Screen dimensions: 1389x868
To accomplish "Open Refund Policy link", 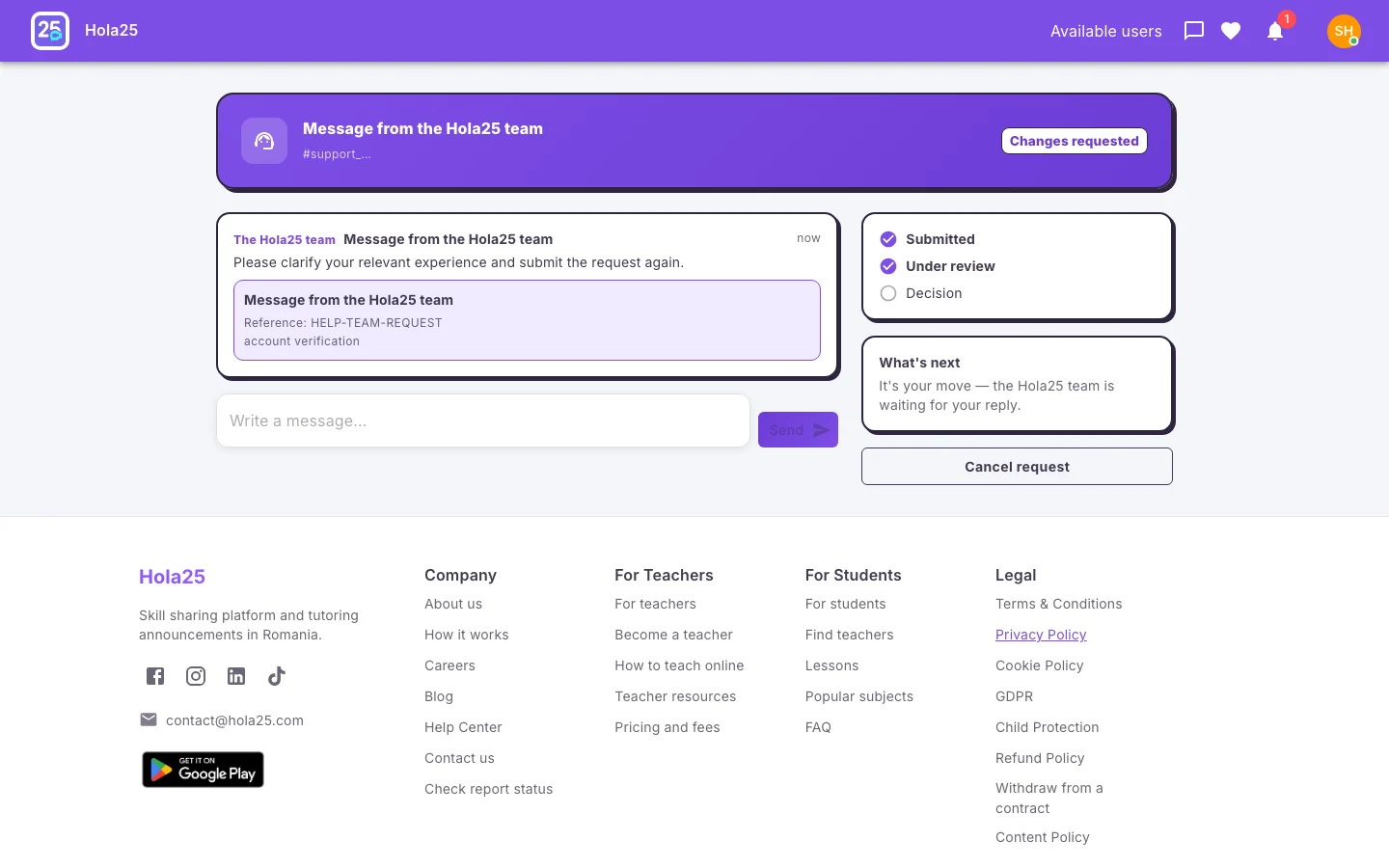I will click(x=1040, y=758).
